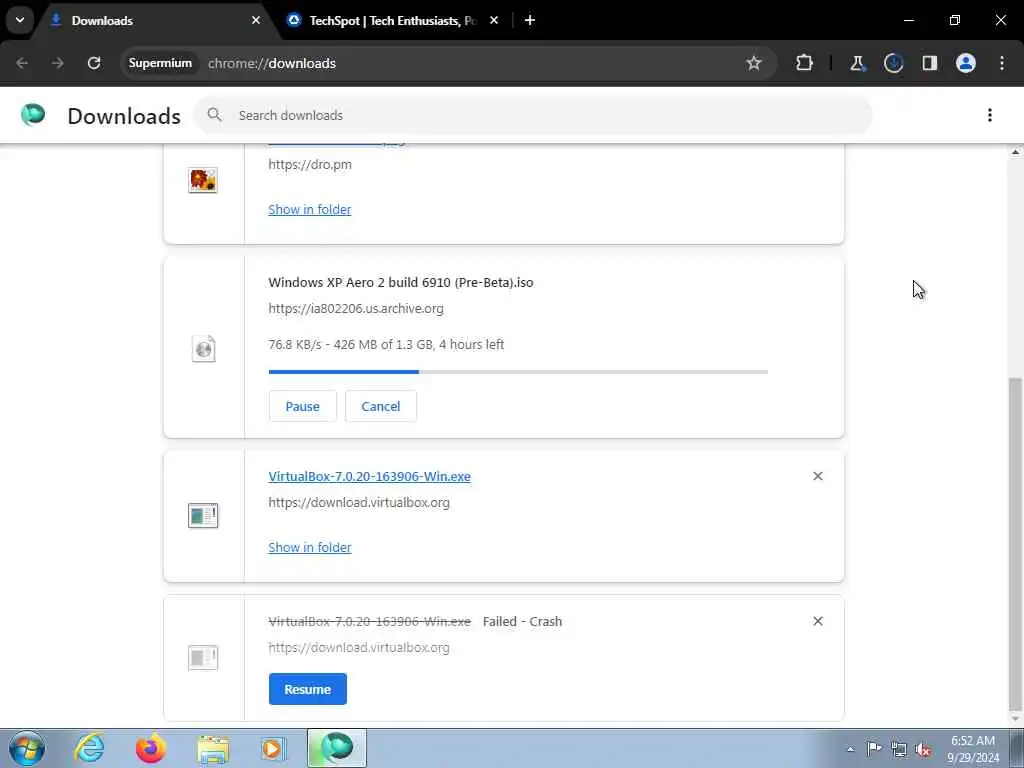The height and width of the screenshot is (768, 1024).
Task: Click the 76.8 KB/s download status text
Action: tap(386, 345)
